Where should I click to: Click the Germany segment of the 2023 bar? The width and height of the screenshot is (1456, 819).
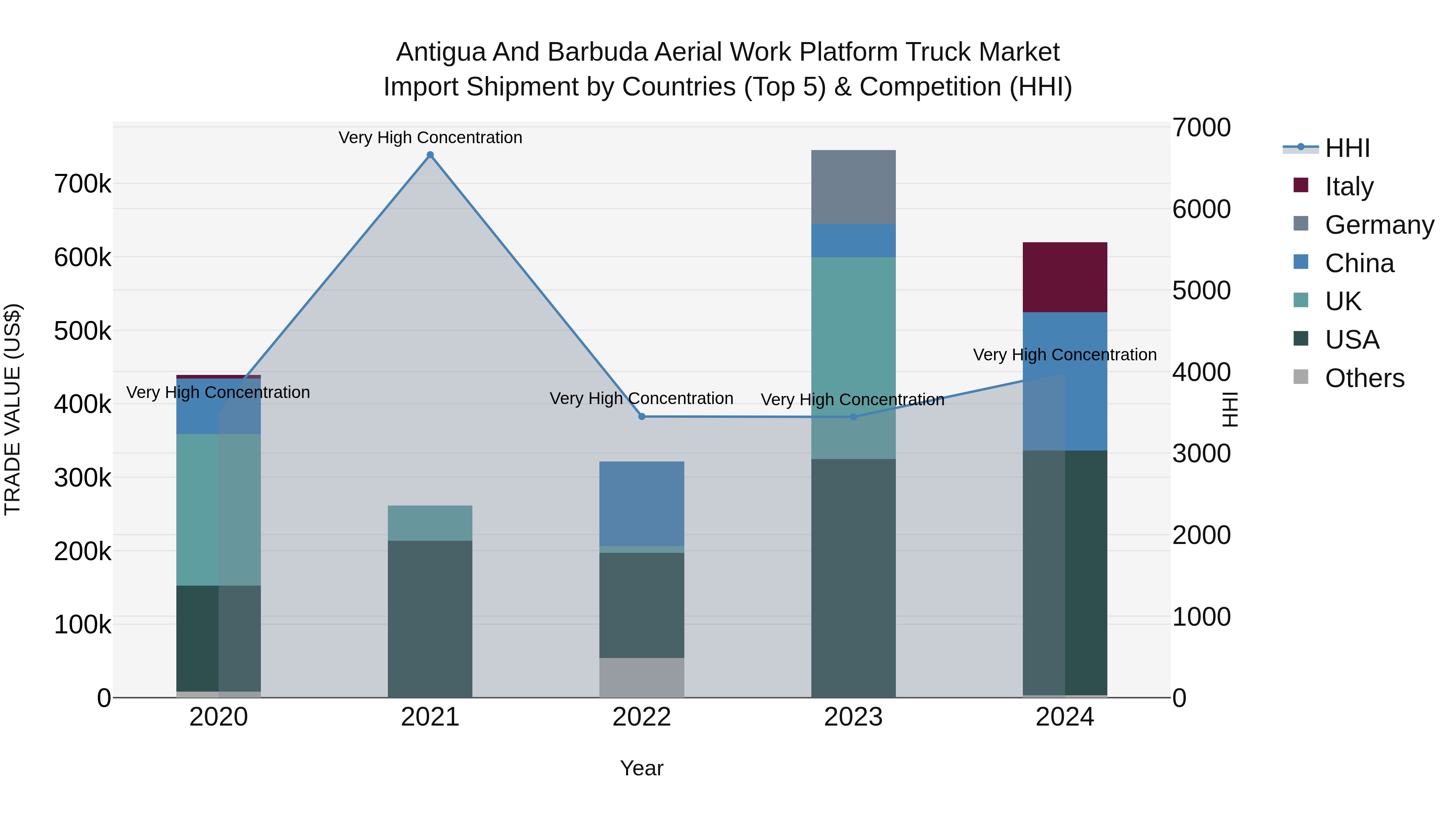click(853, 187)
